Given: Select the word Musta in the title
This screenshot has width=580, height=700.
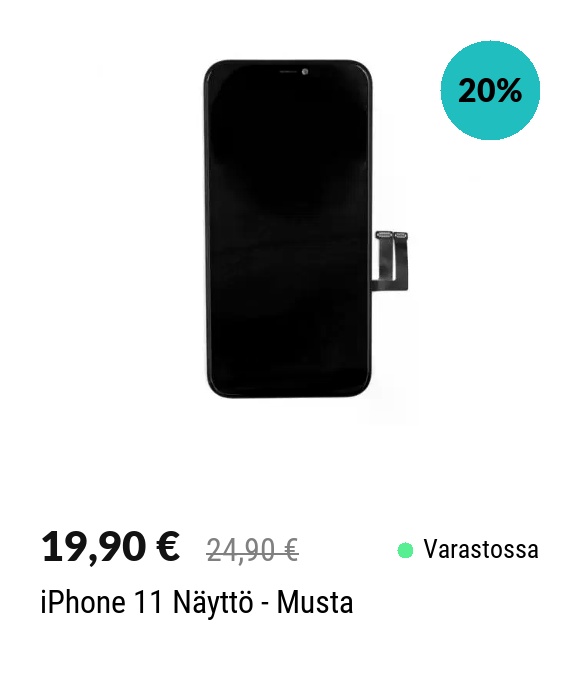Looking at the screenshot, I should (x=315, y=602).
